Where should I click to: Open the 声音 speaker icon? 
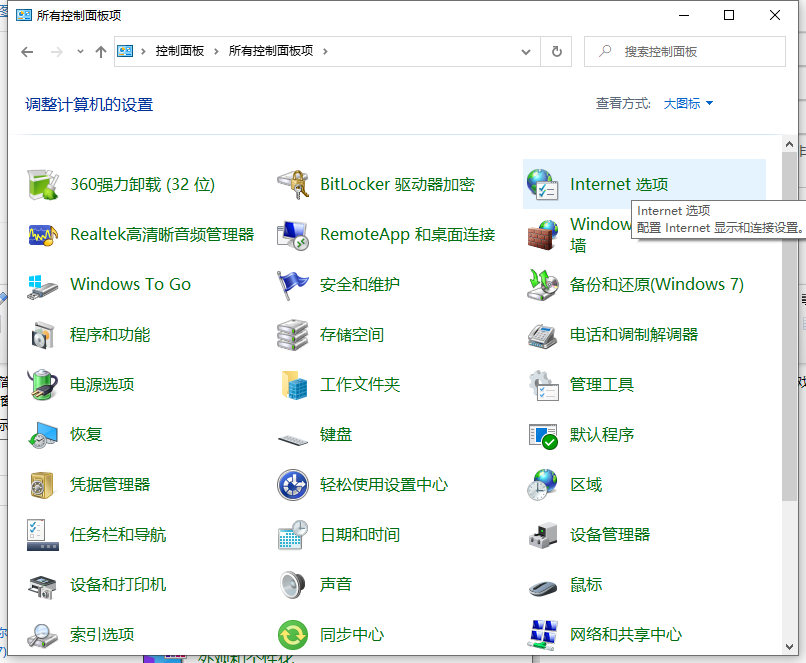point(292,585)
